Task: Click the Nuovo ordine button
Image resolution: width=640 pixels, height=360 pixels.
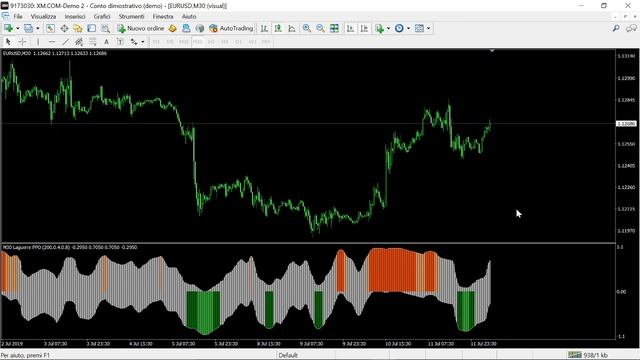Action: tap(140, 28)
